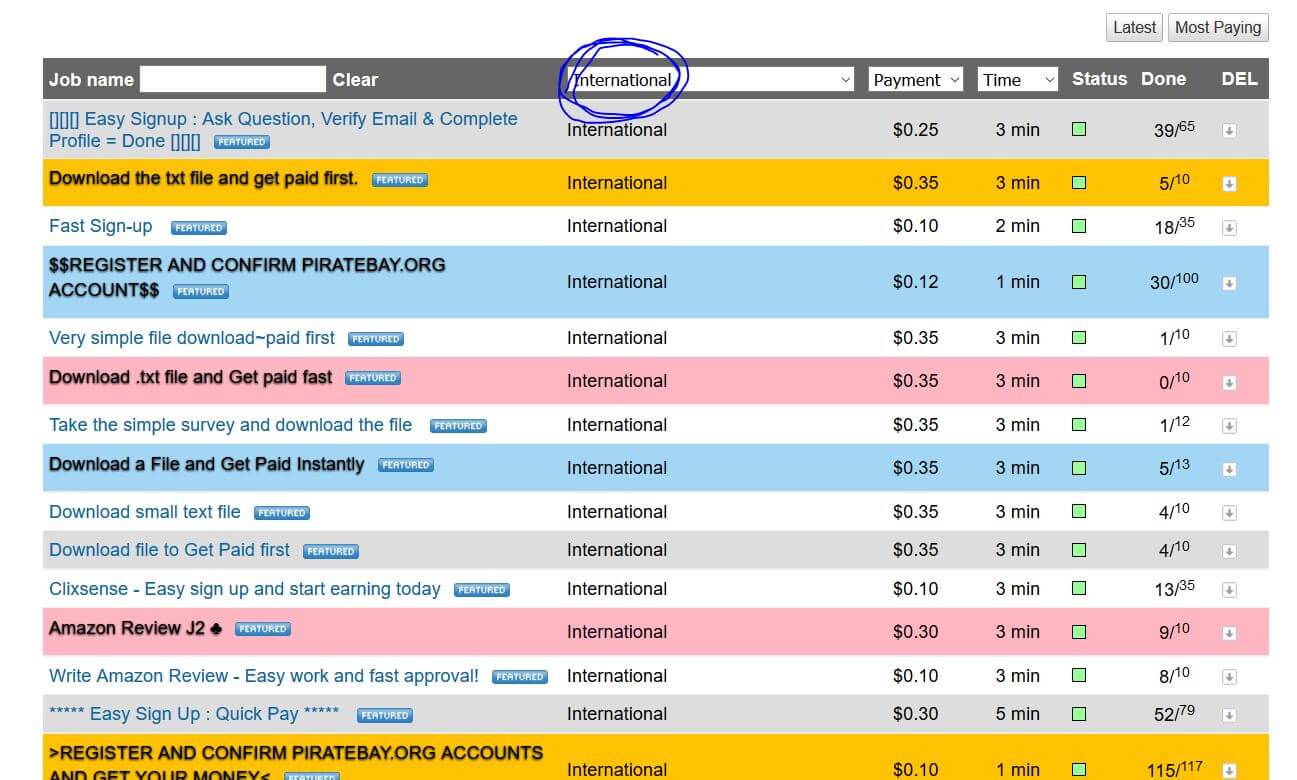Open the Very simple file download job link

(192, 338)
